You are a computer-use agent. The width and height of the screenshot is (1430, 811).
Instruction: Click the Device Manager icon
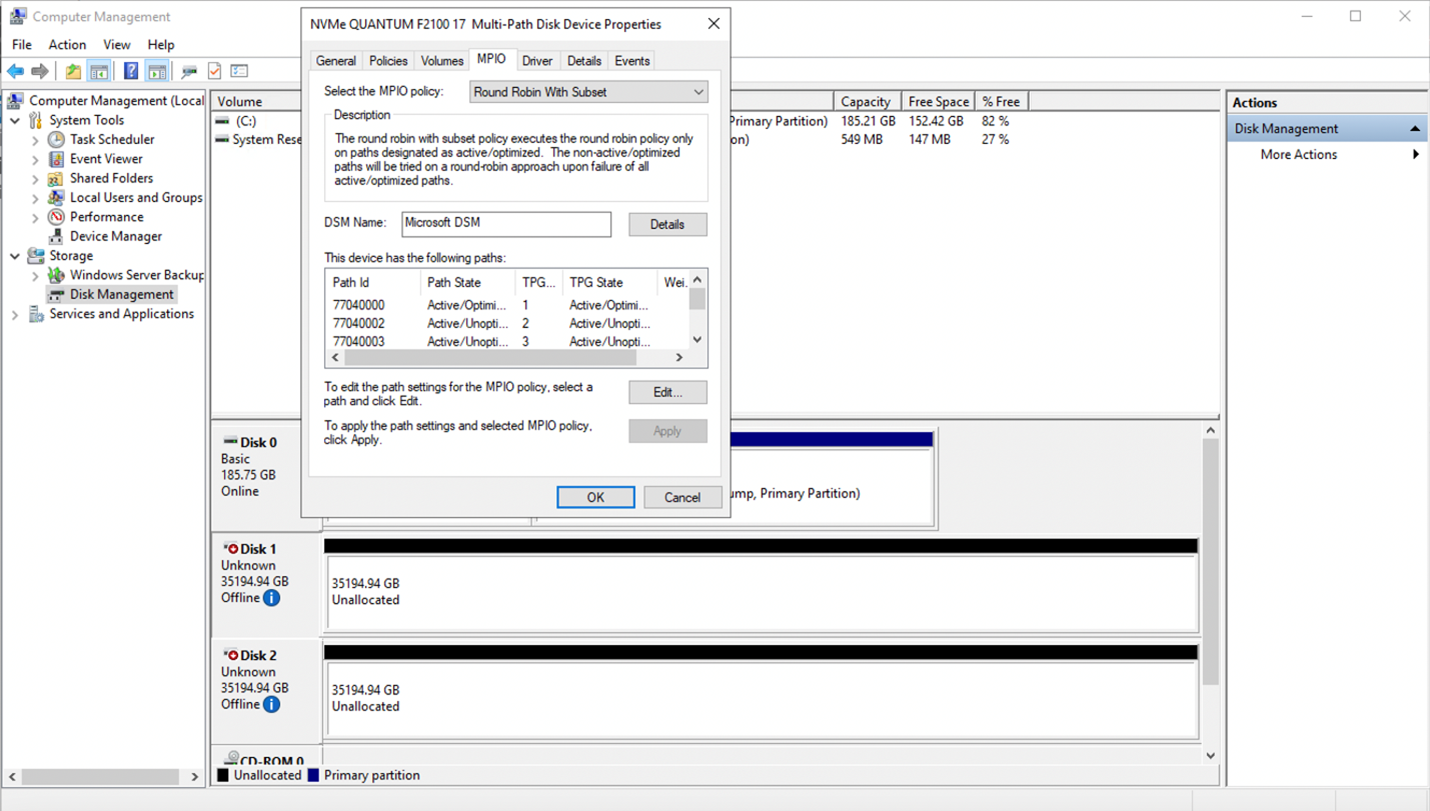(x=56, y=236)
